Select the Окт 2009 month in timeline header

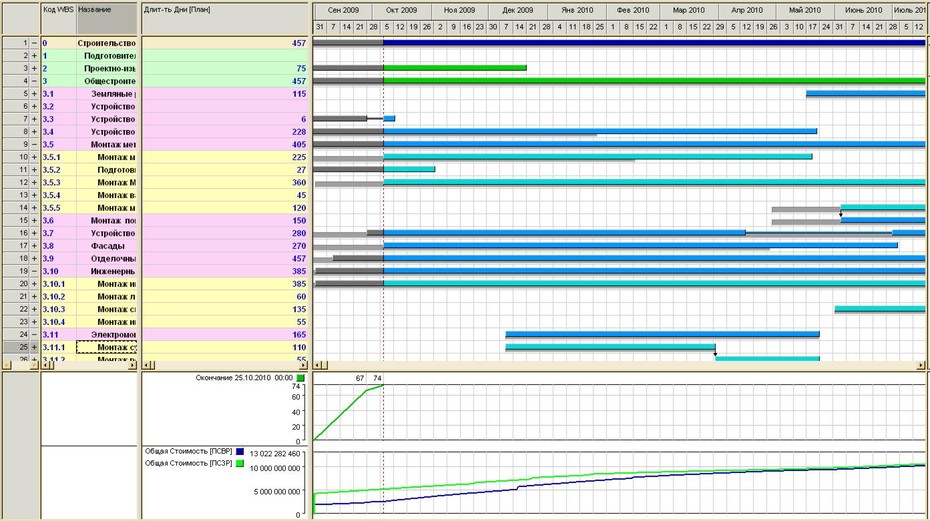tap(402, 10)
